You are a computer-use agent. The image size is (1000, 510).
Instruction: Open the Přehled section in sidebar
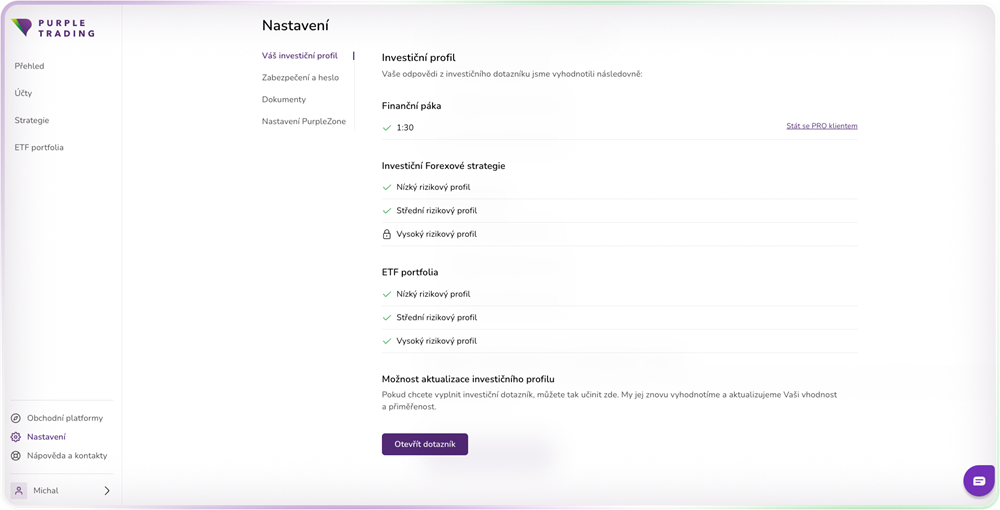[29, 66]
